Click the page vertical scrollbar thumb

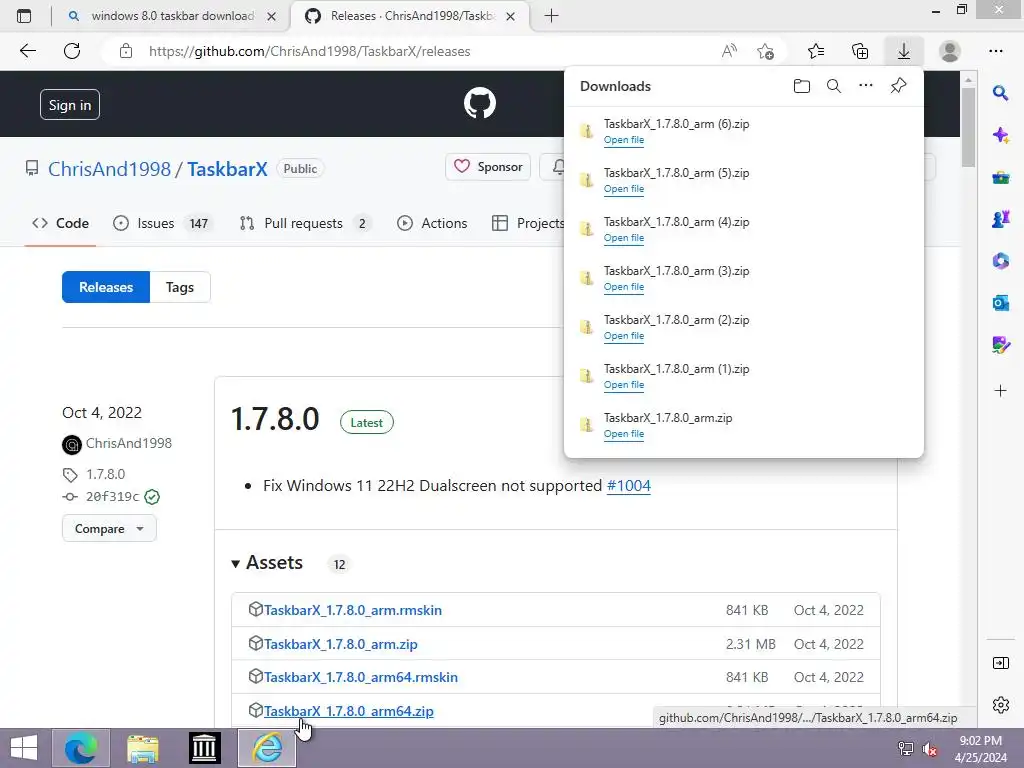tap(968, 127)
